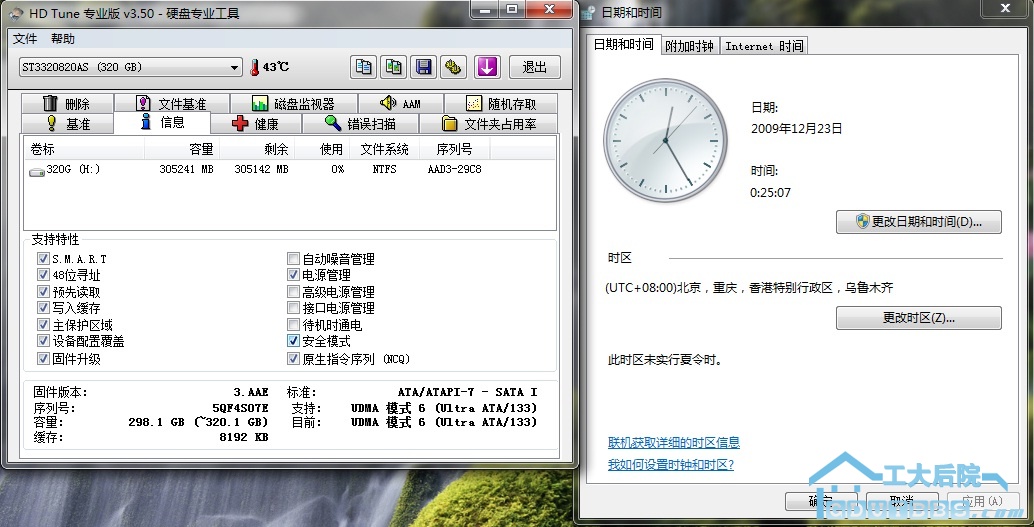Open the AAM tab
This screenshot has height=527, width=1034.
(x=401, y=104)
